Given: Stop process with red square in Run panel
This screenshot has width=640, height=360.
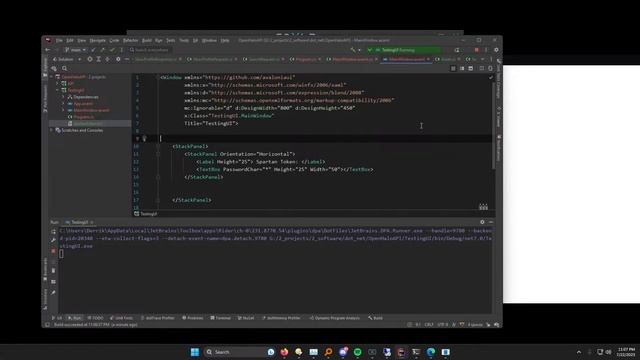Looking at the screenshot, I should 53,251.
